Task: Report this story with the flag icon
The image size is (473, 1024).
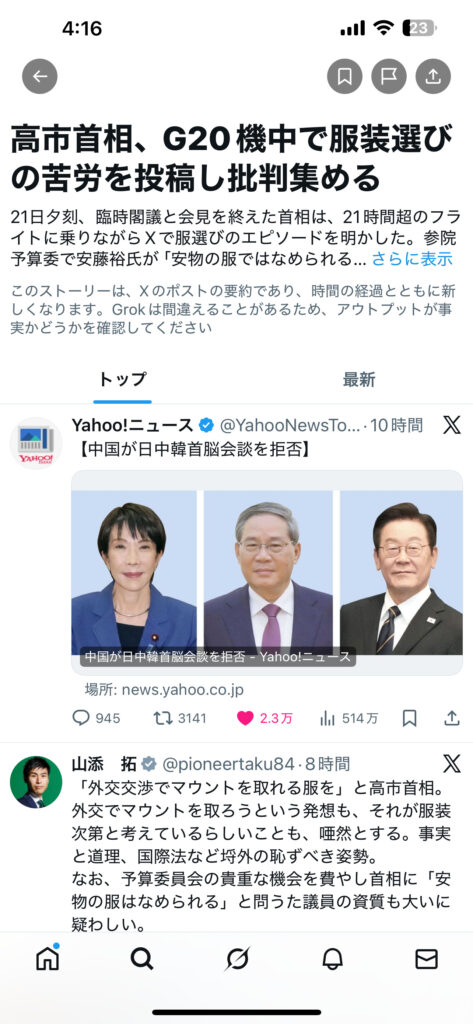Action: pyautogui.click(x=389, y=76)
